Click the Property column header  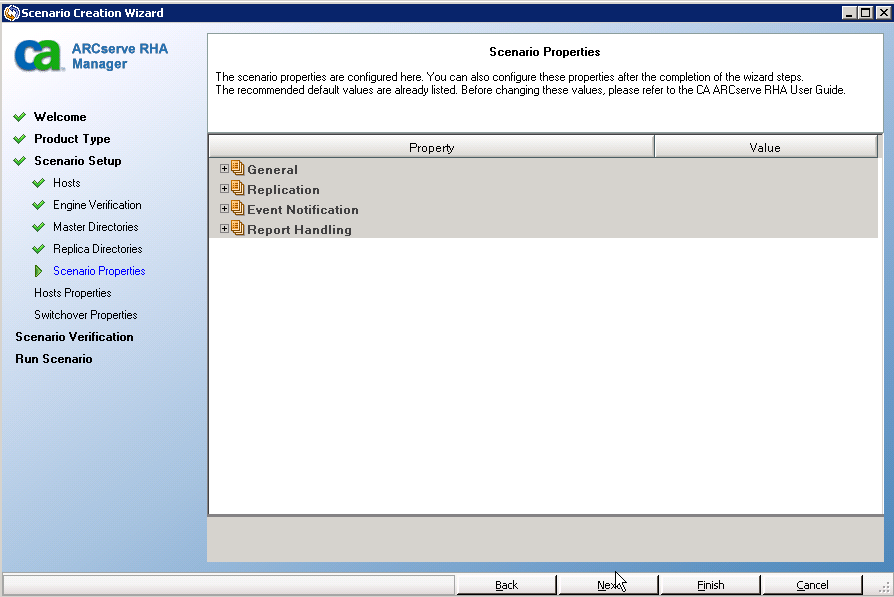431,146
